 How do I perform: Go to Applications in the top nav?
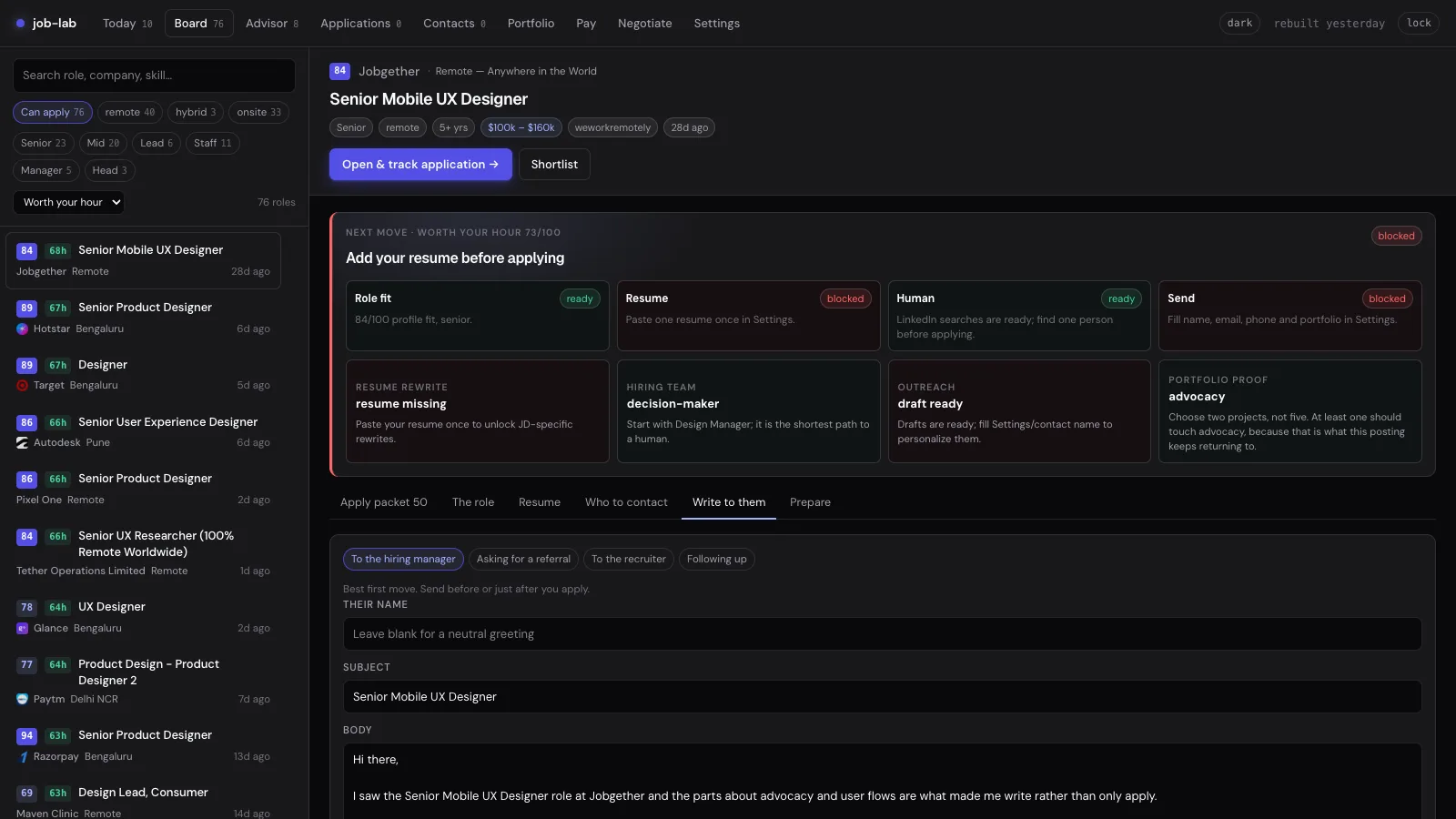(360, 24)
